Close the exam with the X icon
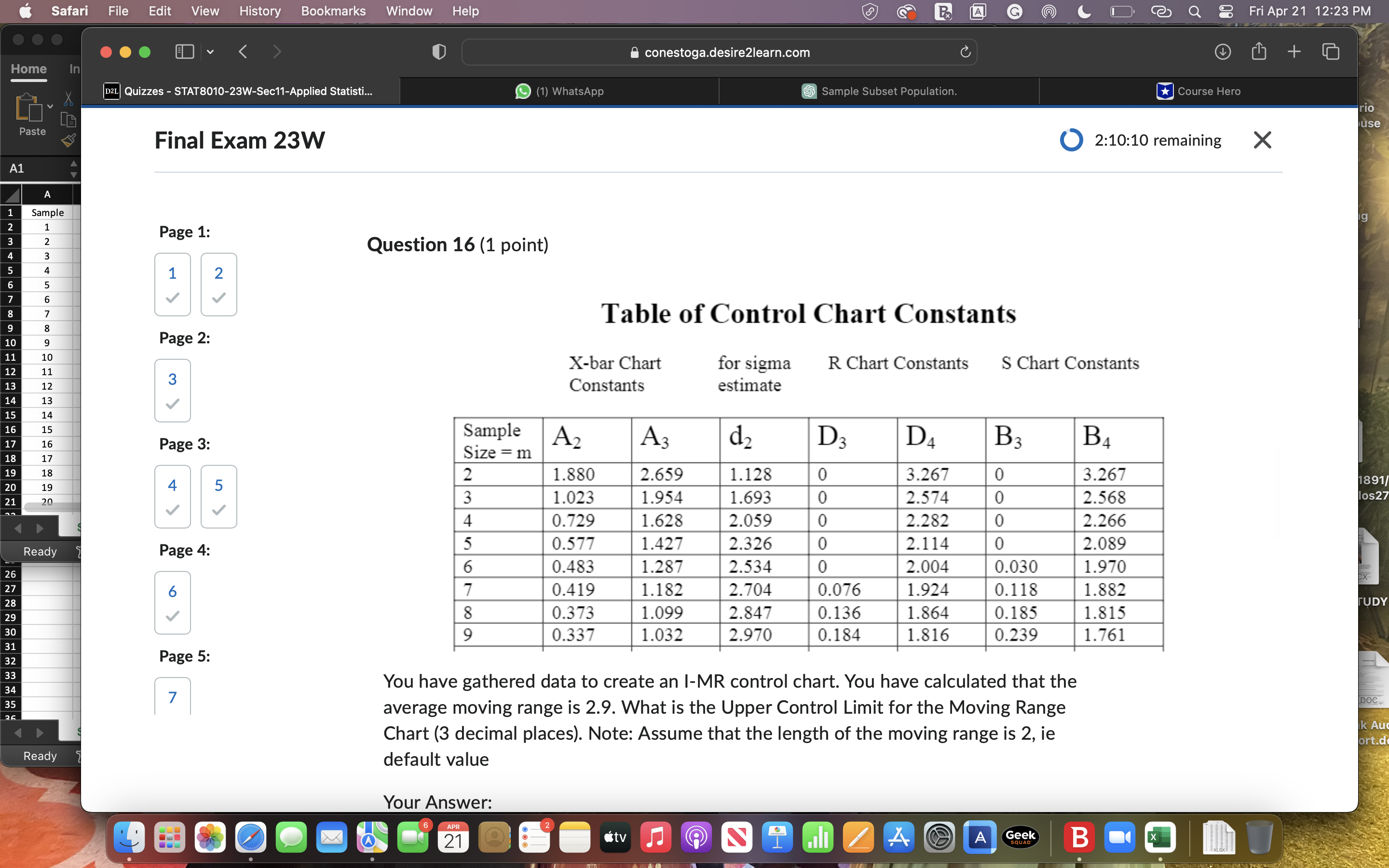This screenshot has height=868, width=1389. click(x=1262, y=140)
